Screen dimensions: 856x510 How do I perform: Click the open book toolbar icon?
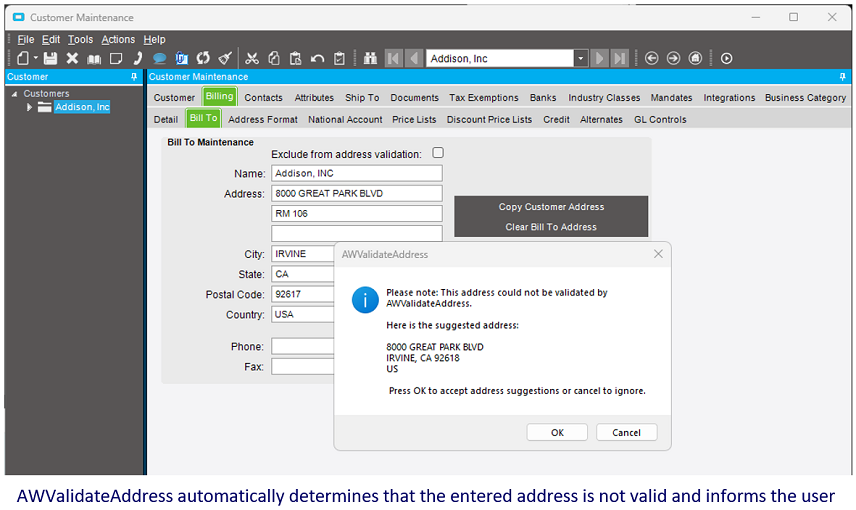[x=94, y=58]
